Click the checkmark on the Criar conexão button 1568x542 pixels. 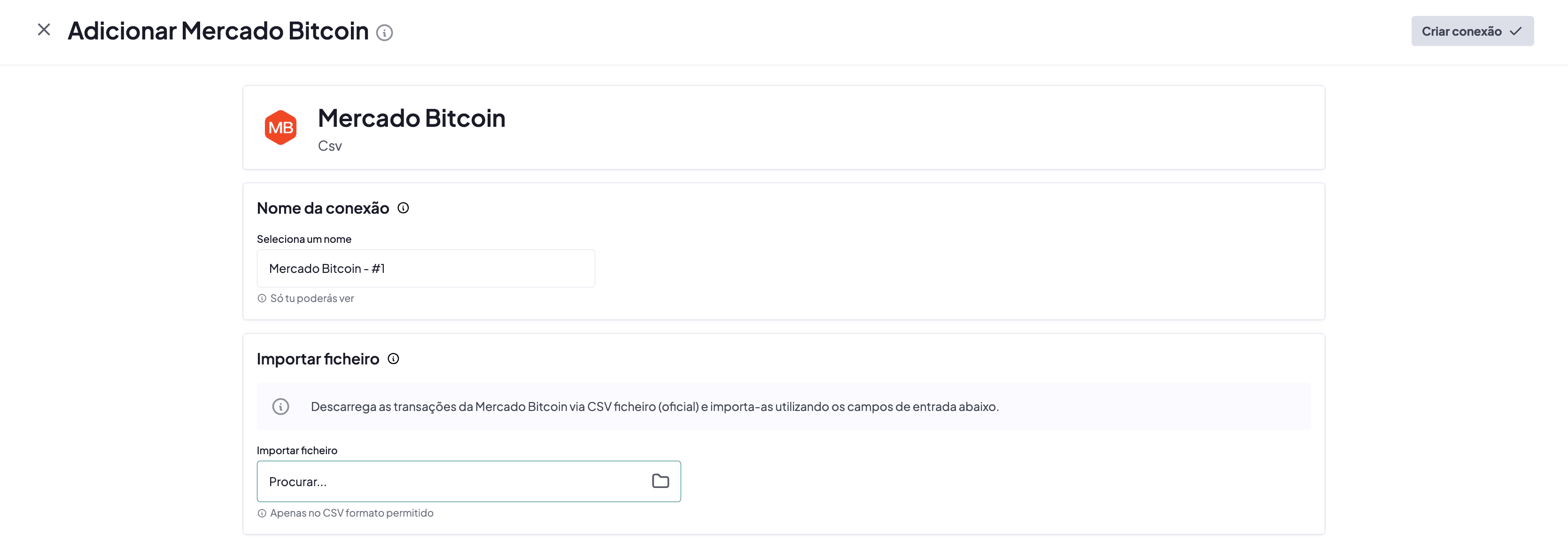[1515, 31]
